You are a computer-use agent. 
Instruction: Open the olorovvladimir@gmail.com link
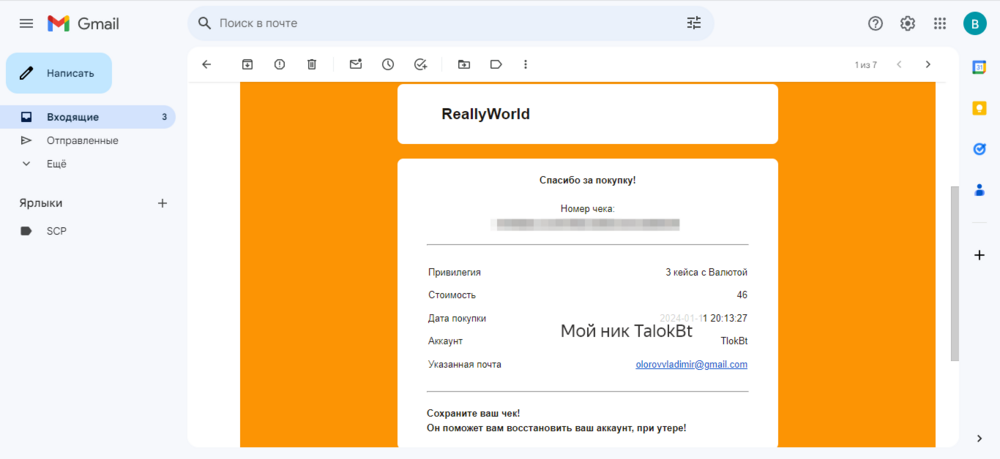691,365
